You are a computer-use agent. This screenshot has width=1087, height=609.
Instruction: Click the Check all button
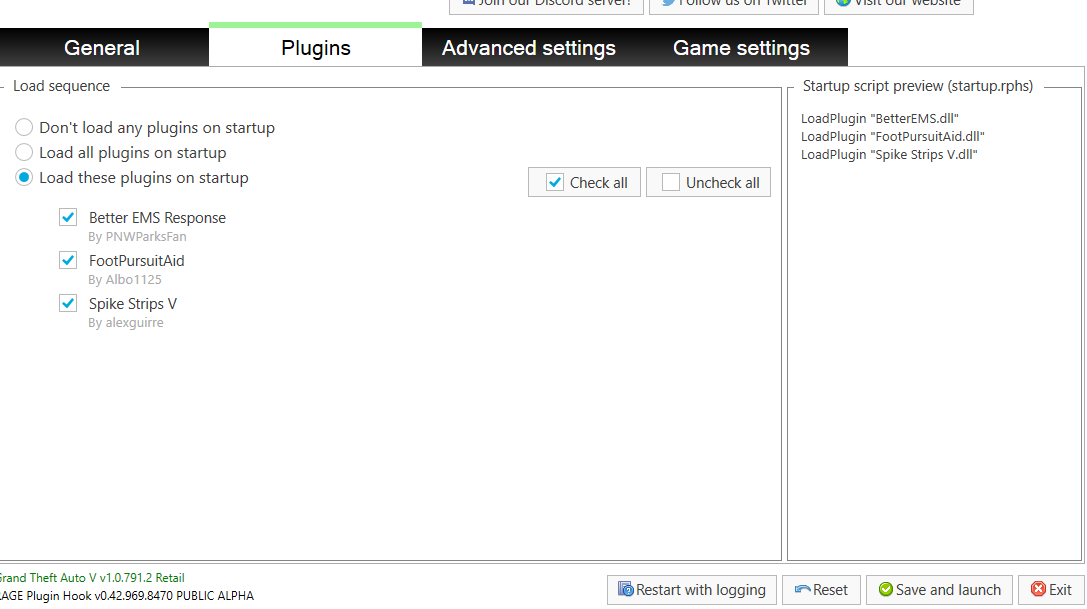[x=584, y=182]
